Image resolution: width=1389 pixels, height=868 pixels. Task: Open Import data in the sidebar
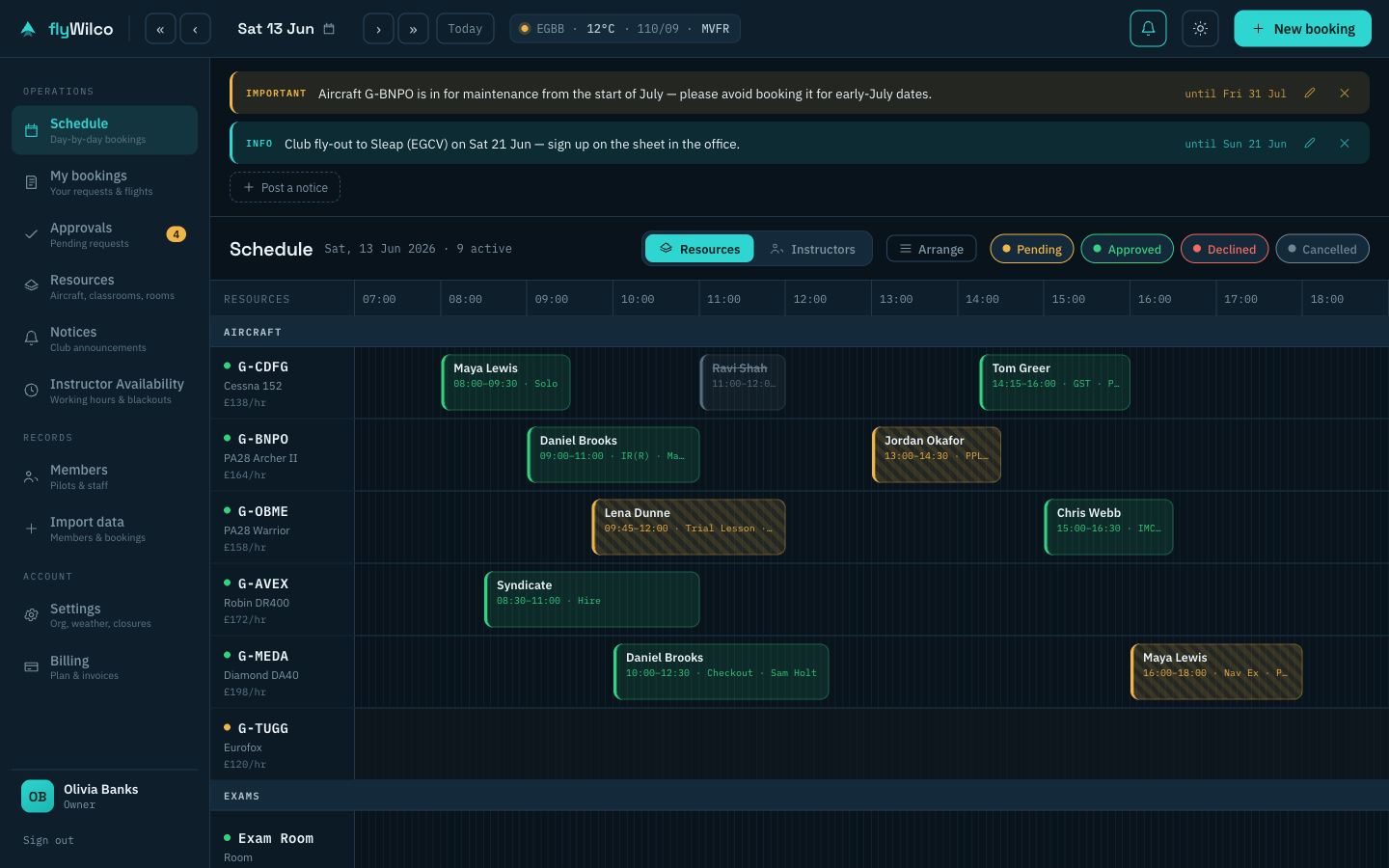(104, 529)
